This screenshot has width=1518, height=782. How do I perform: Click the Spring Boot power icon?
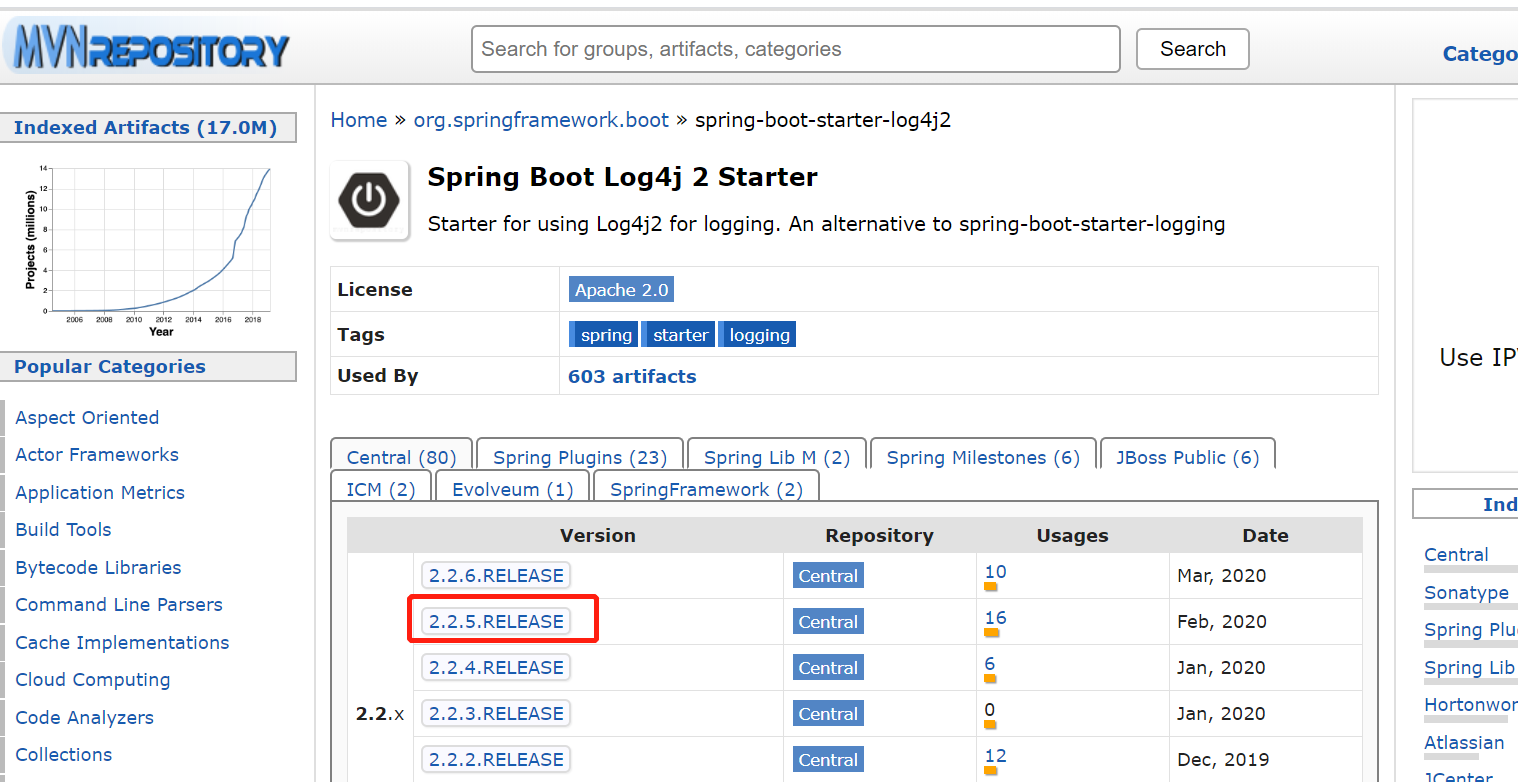(369, 200)
